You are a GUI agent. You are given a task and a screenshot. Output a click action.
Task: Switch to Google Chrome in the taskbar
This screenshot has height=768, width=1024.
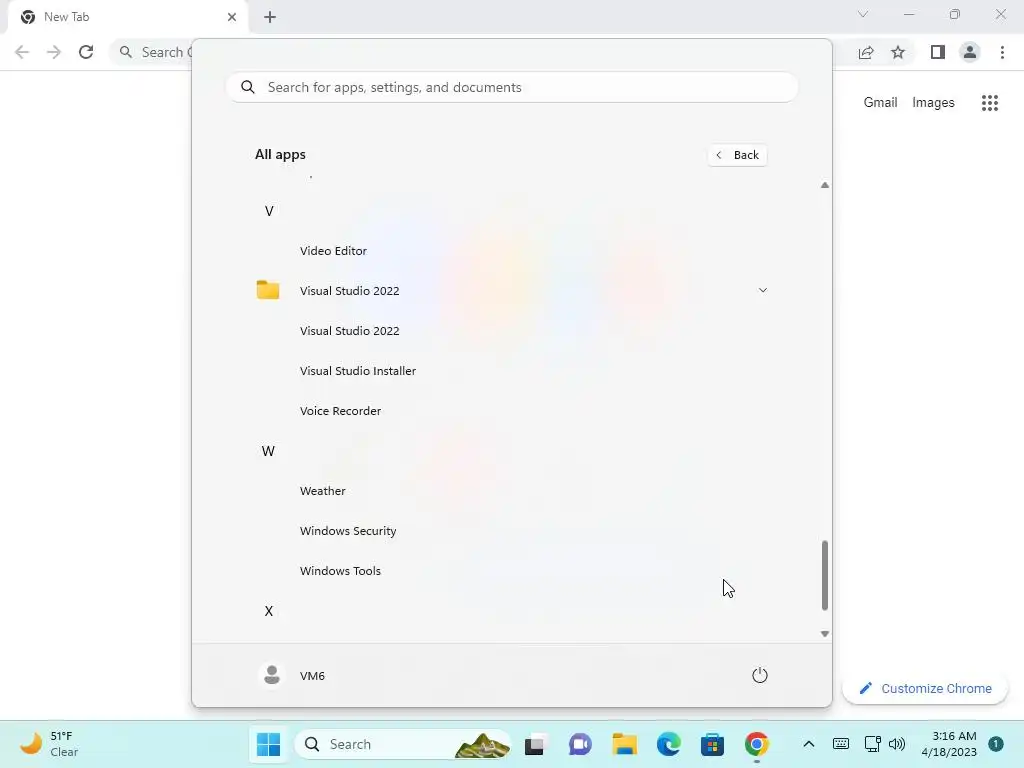tap(756, 744)
